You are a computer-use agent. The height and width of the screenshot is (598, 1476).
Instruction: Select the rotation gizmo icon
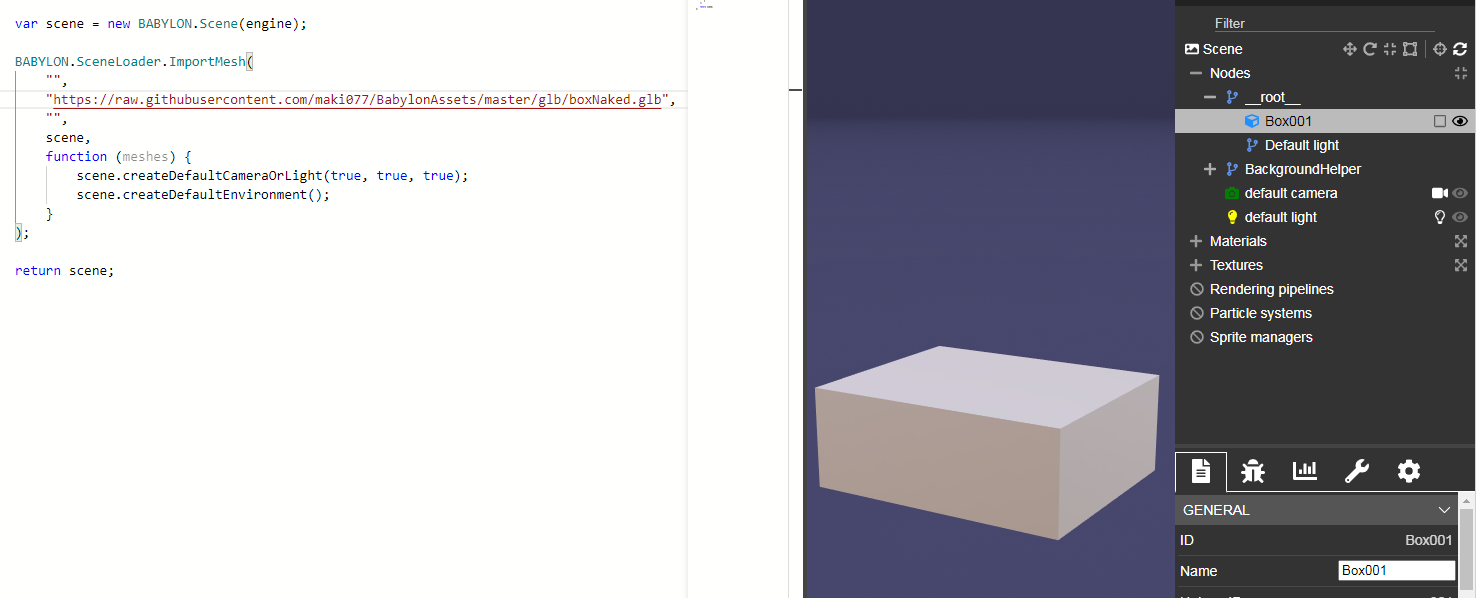1370,48
